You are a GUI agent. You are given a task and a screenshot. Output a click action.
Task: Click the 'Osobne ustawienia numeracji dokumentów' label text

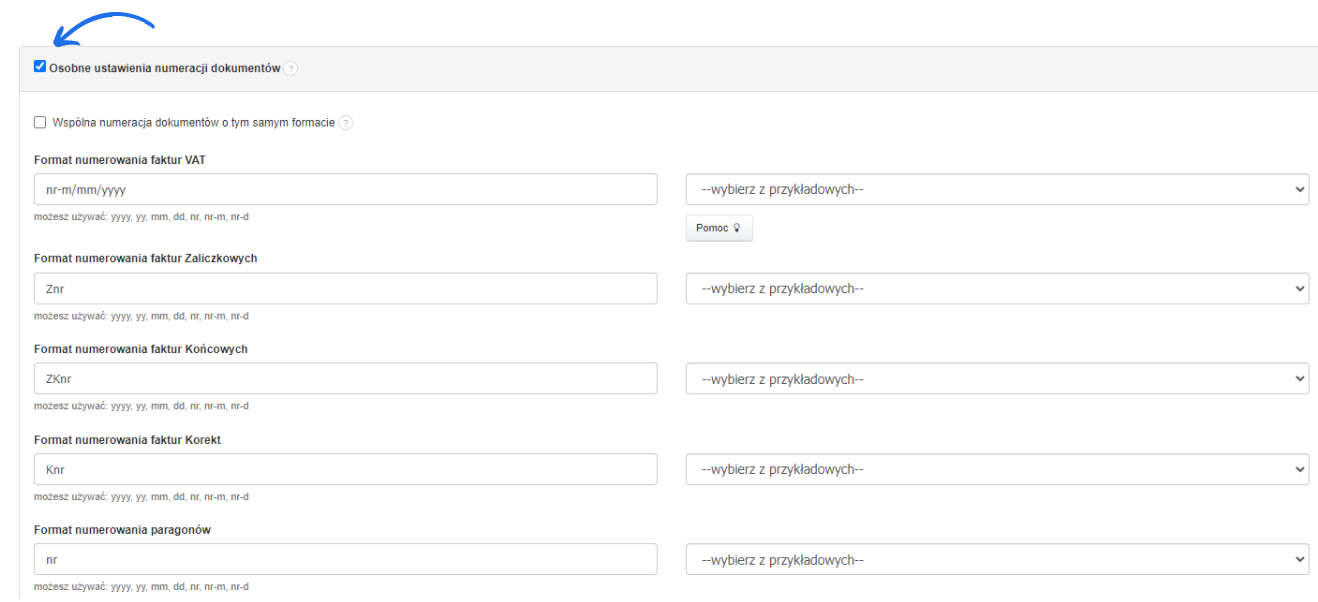point(164,68)
